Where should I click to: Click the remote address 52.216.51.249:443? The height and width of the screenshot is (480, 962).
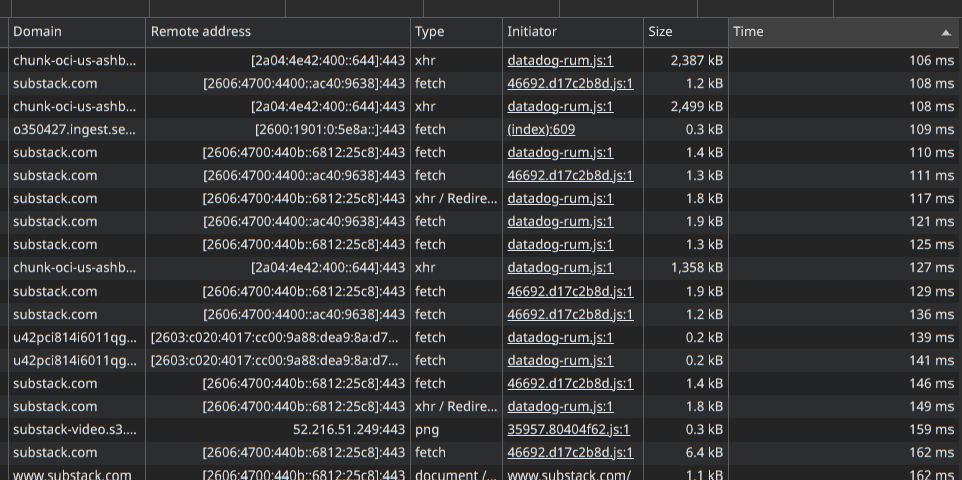[348, 430]
